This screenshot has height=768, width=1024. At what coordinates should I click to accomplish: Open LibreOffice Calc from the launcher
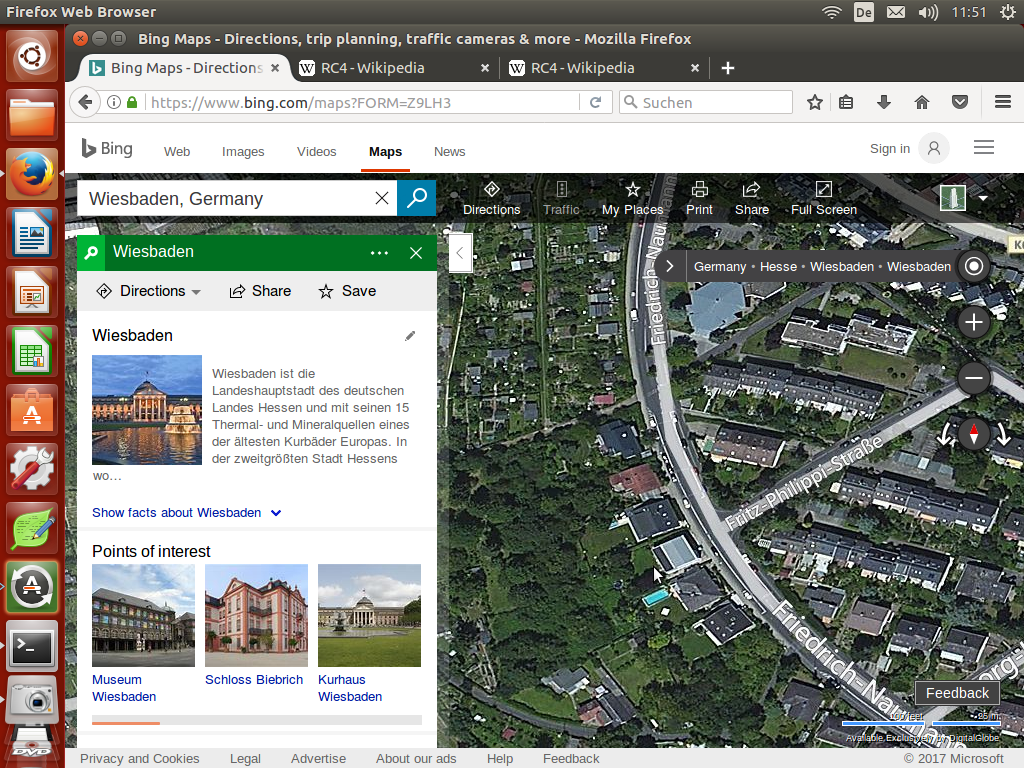pos(32,351)
